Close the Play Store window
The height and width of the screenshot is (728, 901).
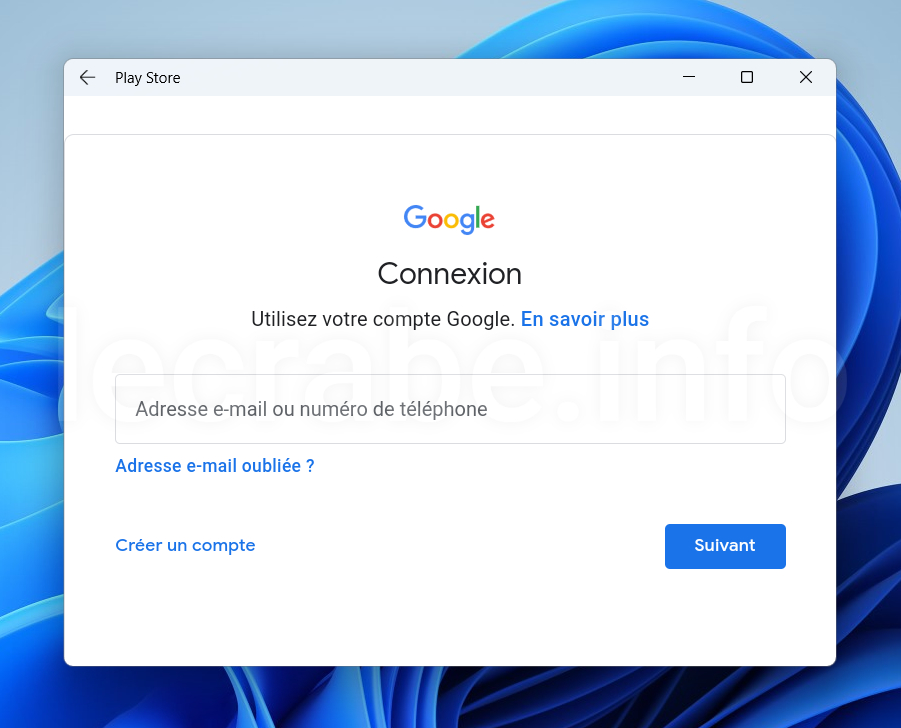click(x=806, y=77)
